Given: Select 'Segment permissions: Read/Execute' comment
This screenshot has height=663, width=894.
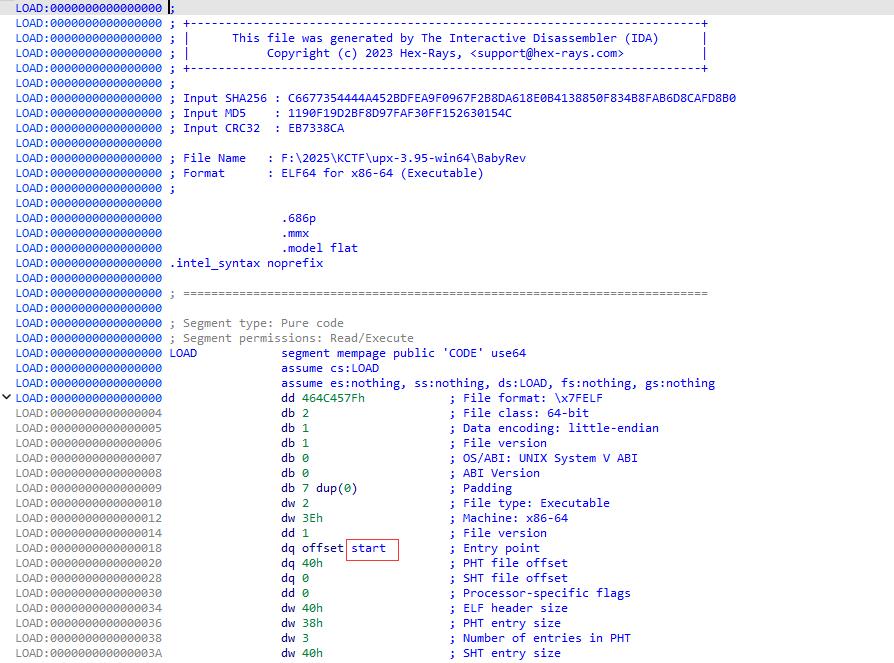Looking at the screenshot, I should (x=291, y=338).
